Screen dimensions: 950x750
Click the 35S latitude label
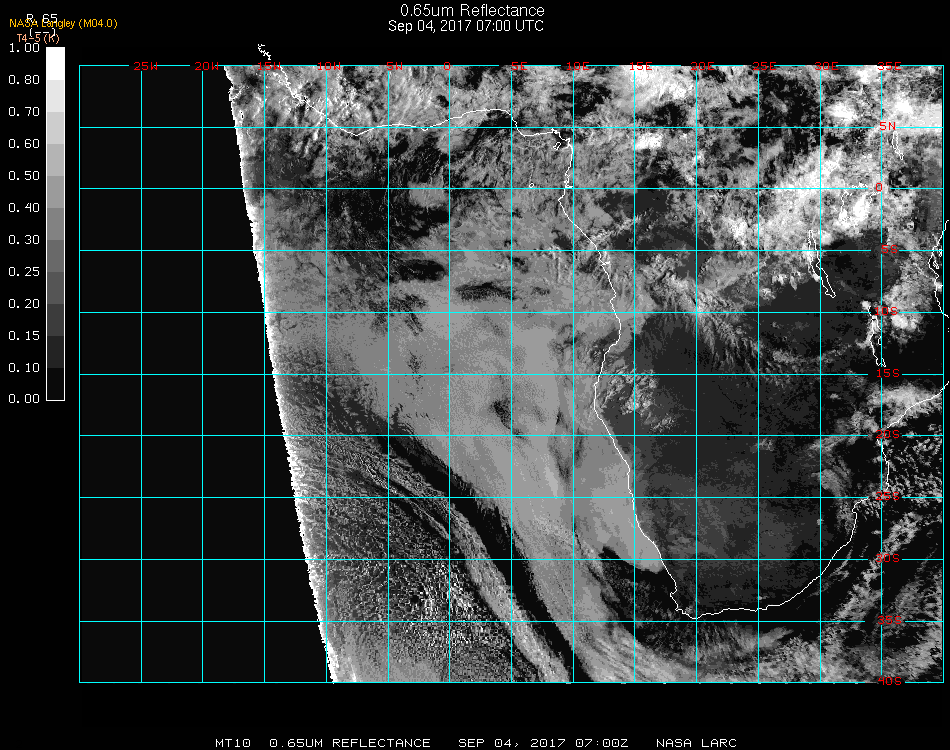[x=890, y=620]
